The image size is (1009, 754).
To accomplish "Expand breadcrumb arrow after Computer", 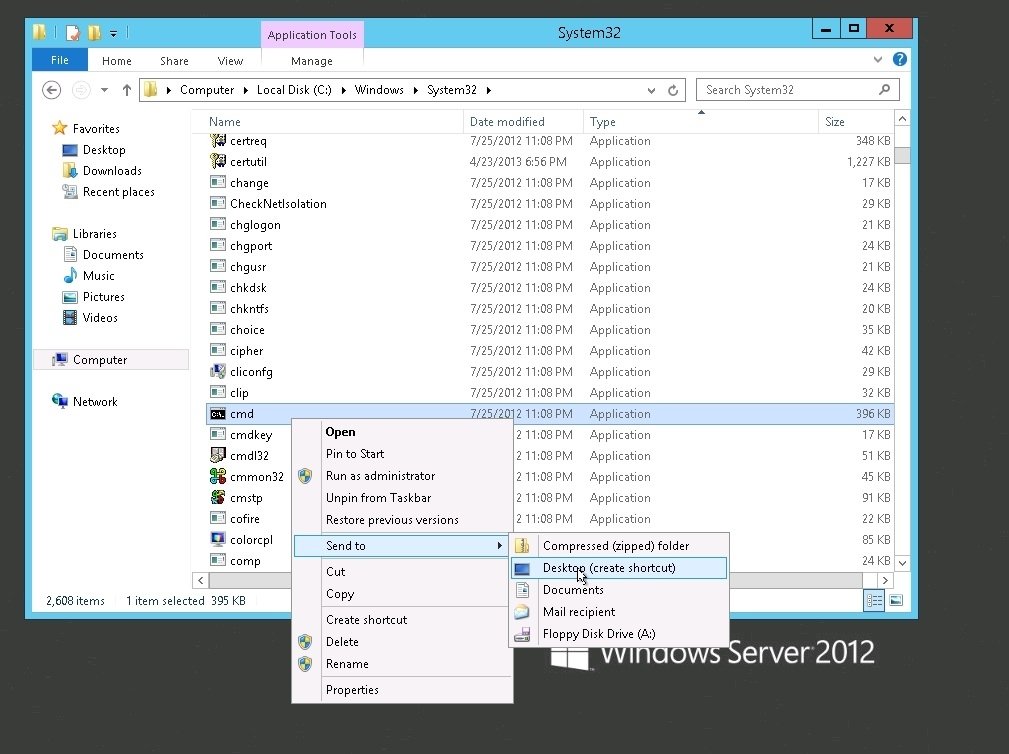I will [x=246, y=90].
